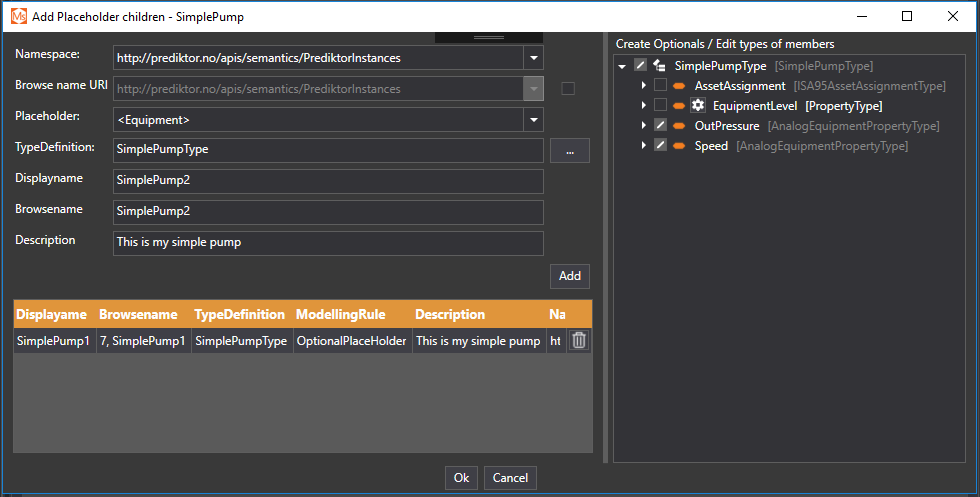The height and width of the screenshot is (497, 980).
Task: Confirm with the Ok button
Action: pyautogui.click(x=461, y=478)
